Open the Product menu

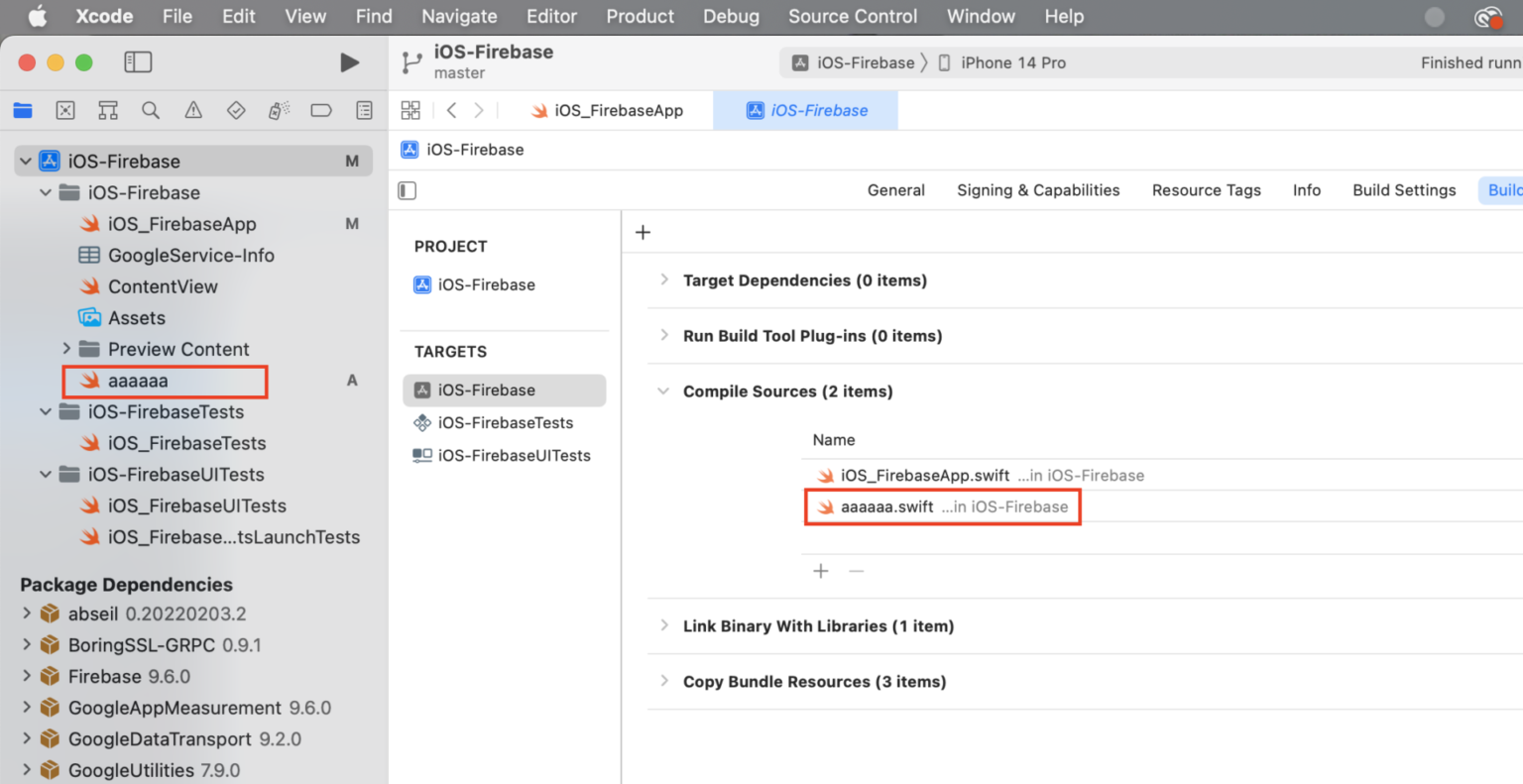tap(640, 17)
